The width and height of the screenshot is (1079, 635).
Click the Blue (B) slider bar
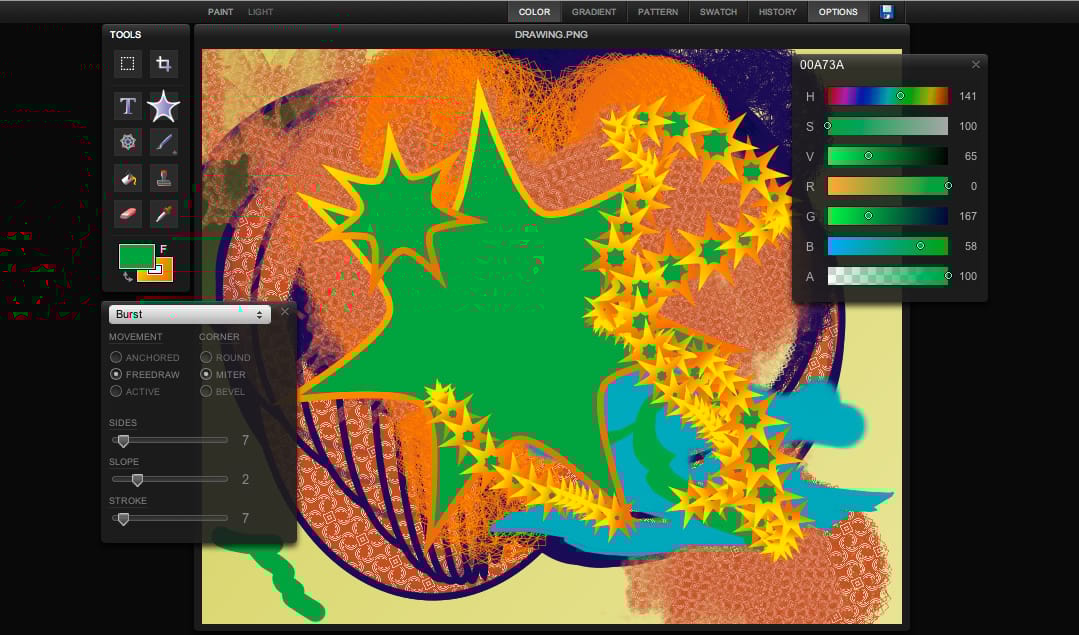coord(888,246)
